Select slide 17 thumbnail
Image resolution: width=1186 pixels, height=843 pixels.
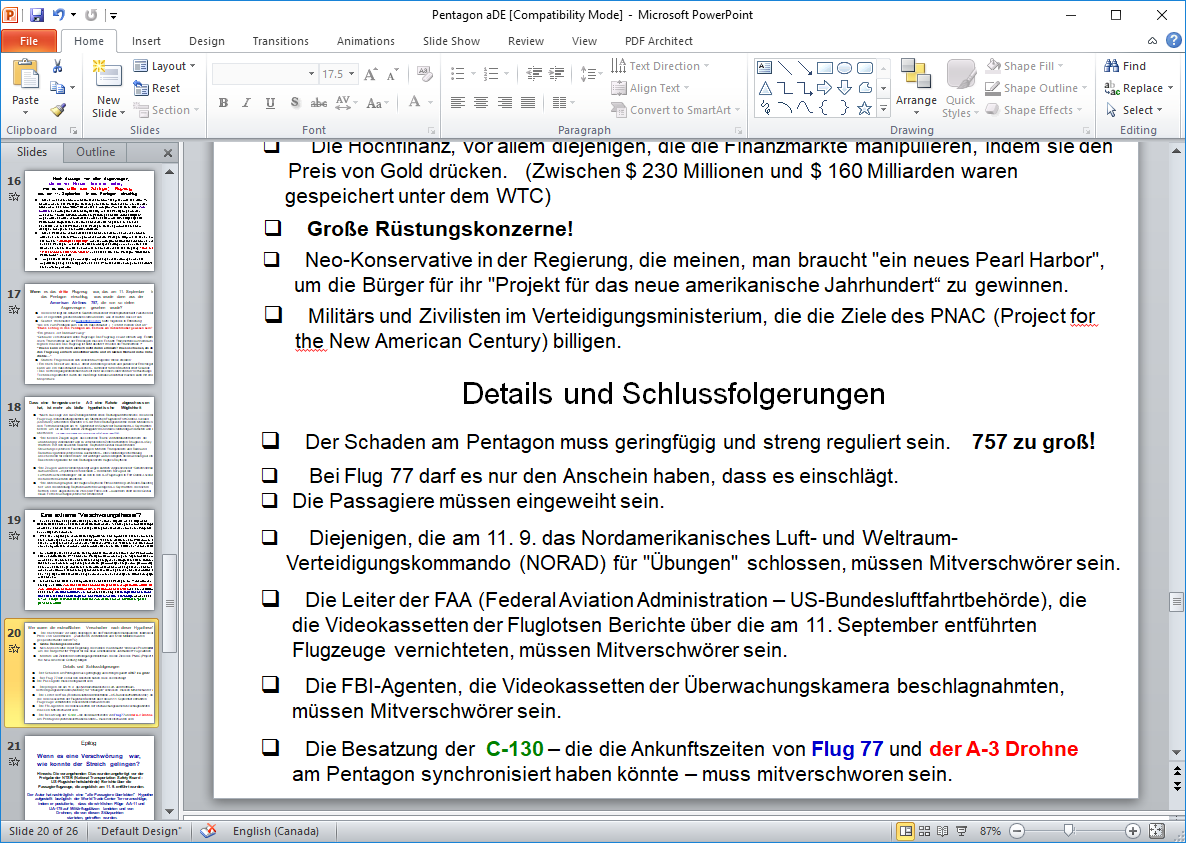coord(89,334)
